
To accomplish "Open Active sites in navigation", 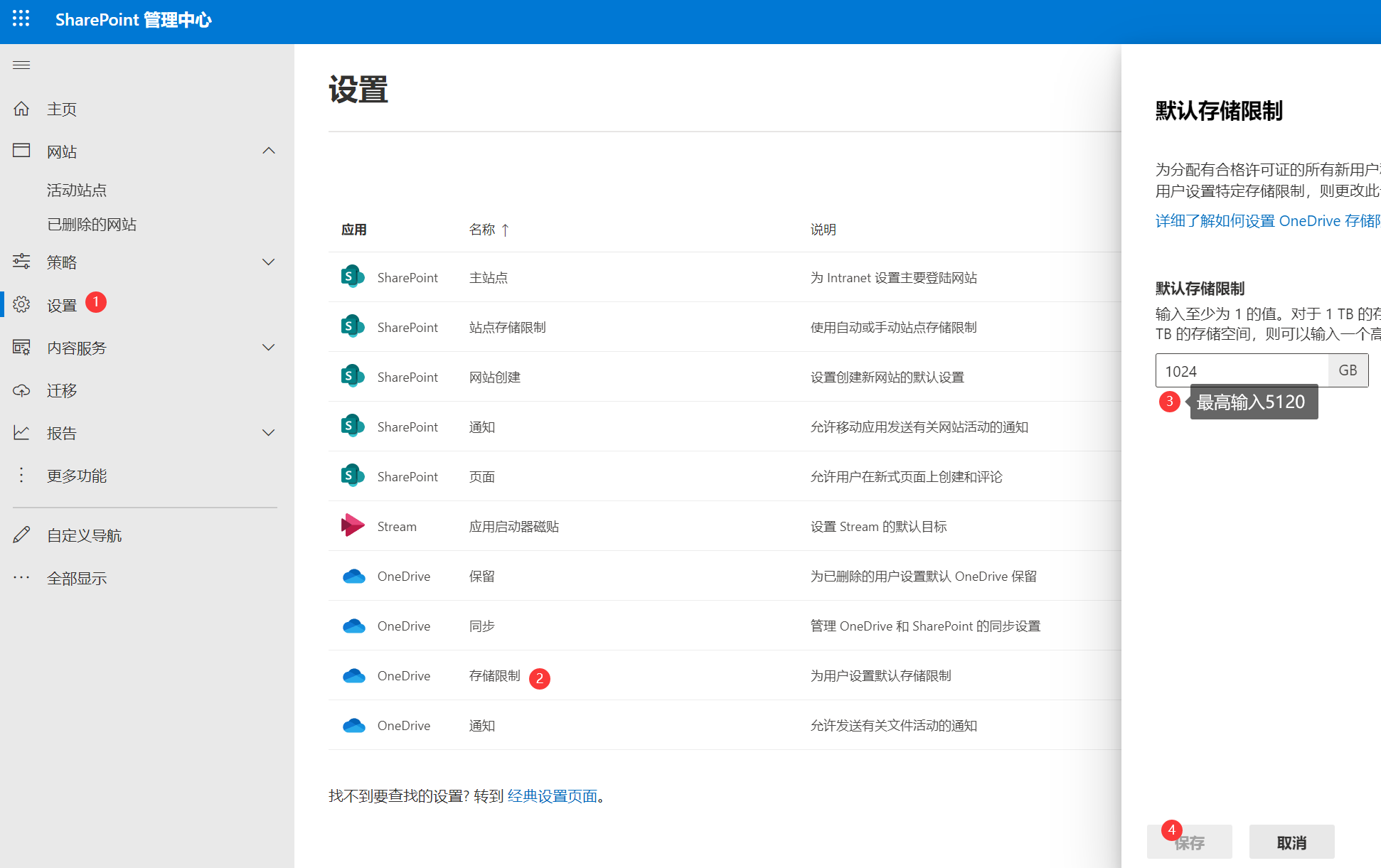I will click(77, 190).
